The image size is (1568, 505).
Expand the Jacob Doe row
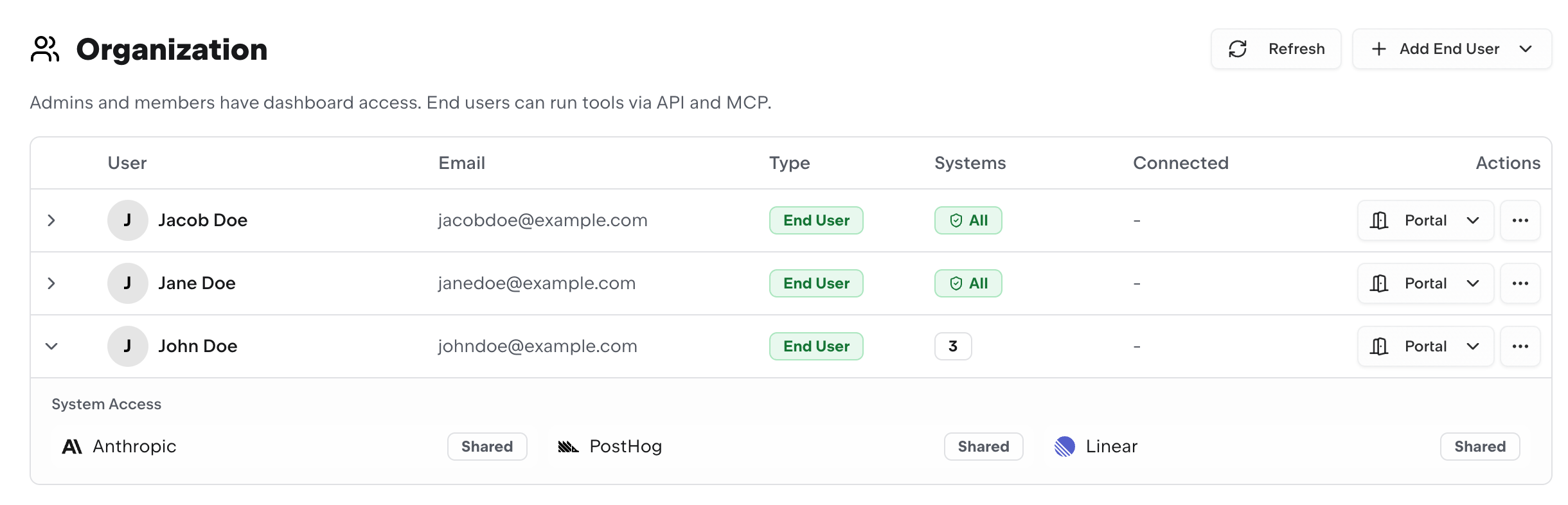pyautogui.click(x=51, y=220)
